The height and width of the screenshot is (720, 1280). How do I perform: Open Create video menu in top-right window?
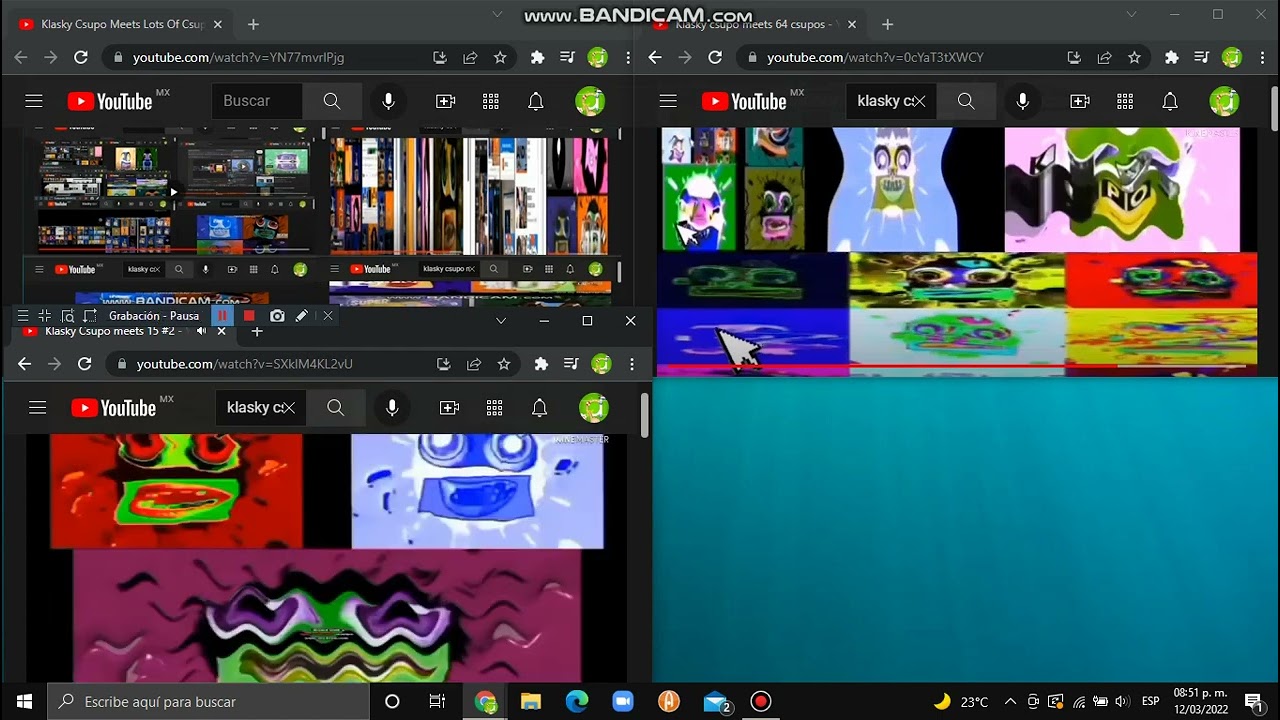[x=1080, y=101]
